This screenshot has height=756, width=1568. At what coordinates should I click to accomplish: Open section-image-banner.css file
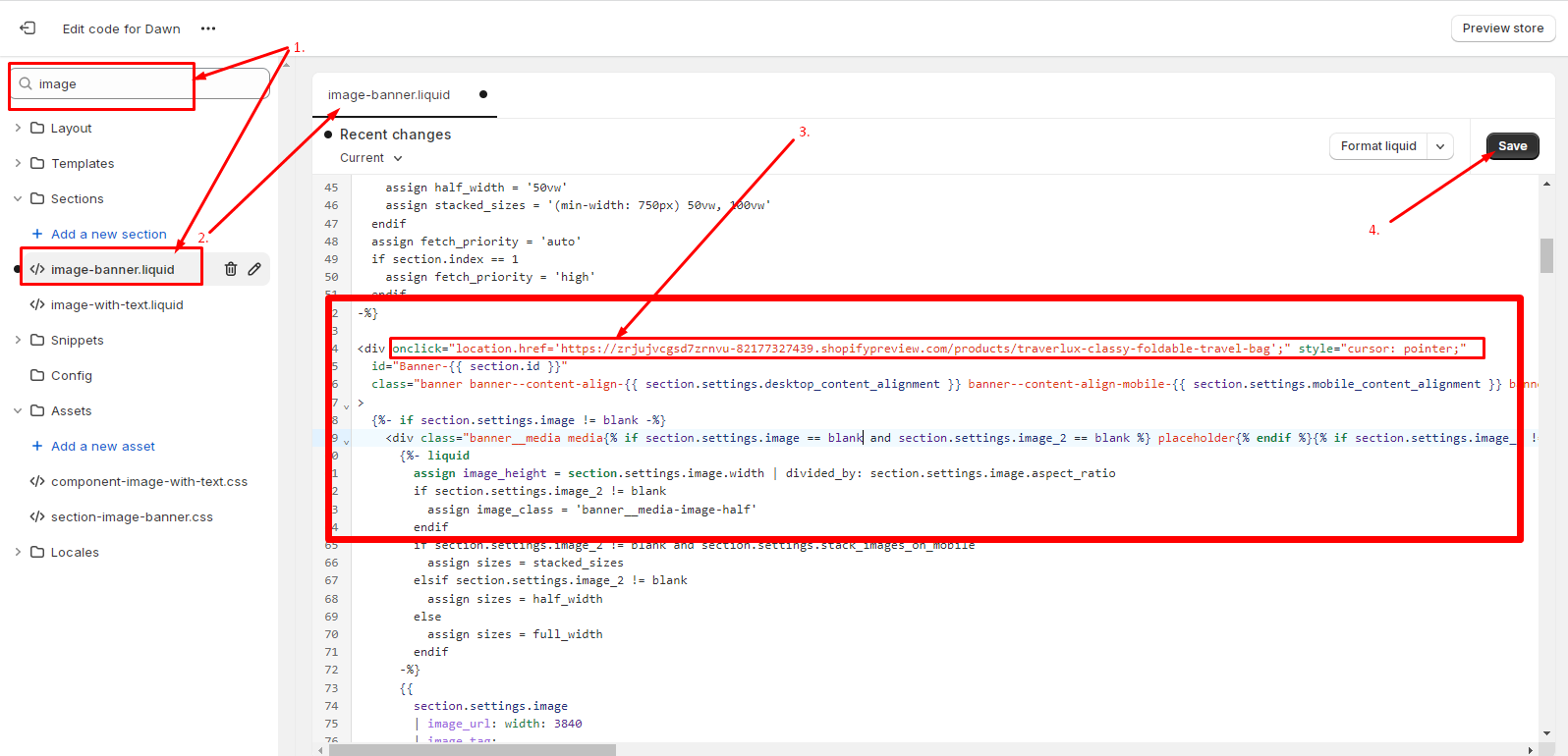(132, 517)
